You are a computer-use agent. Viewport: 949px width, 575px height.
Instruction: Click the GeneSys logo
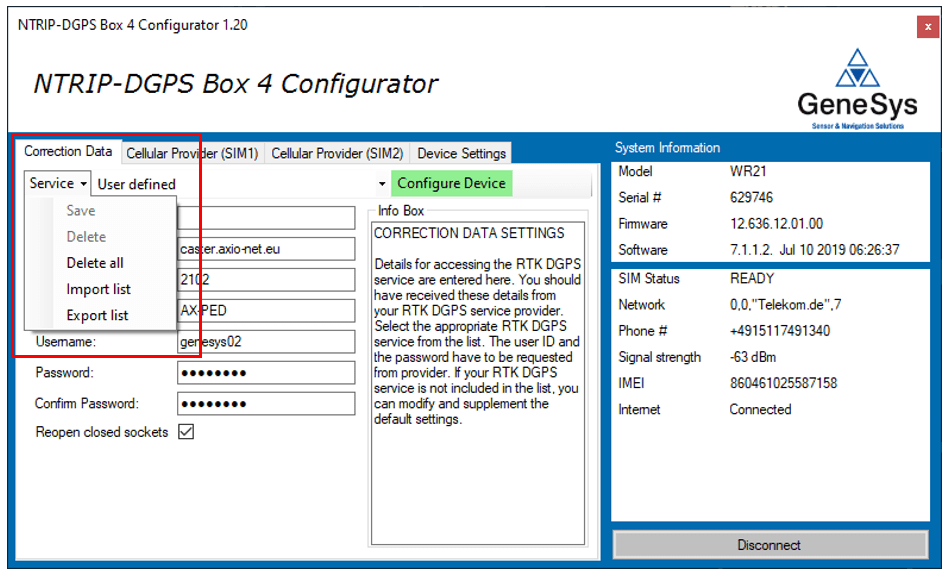coord(857,90)
